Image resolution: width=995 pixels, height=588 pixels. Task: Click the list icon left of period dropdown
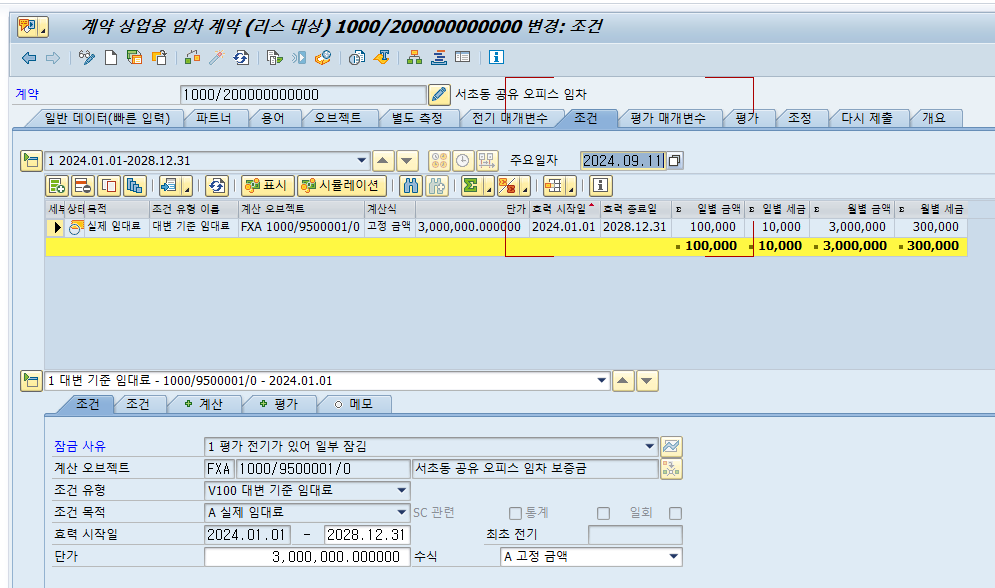[x=31, y=160]
